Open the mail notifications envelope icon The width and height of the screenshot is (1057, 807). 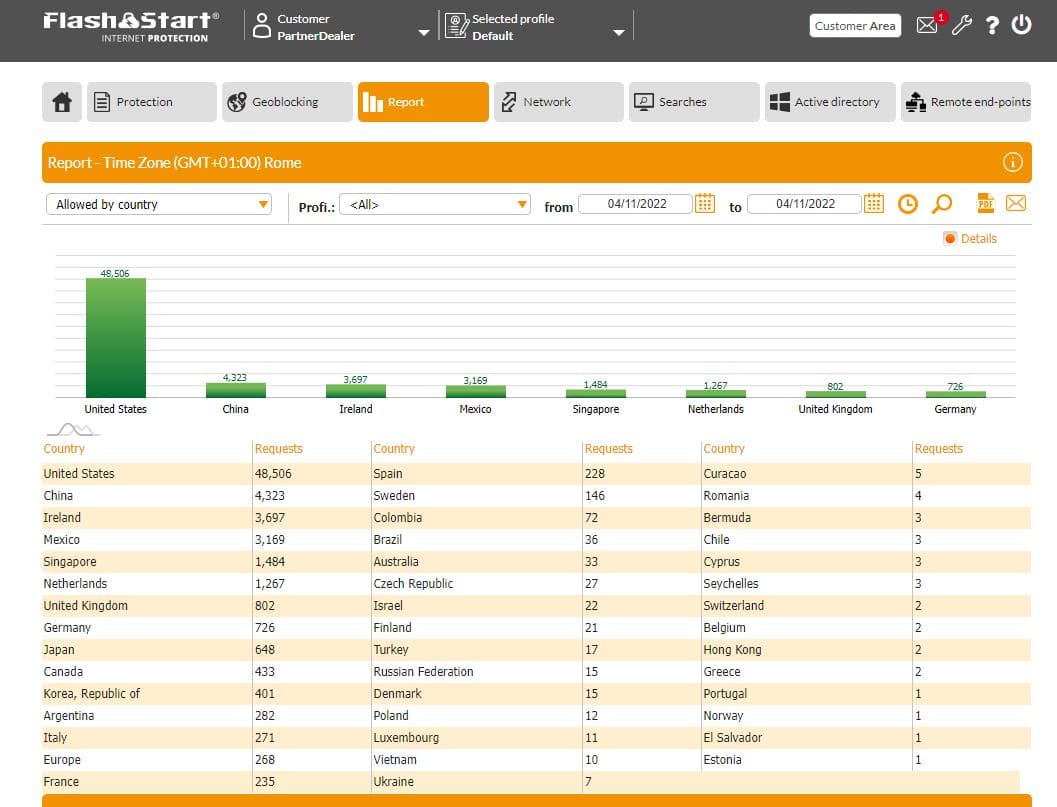927,26
